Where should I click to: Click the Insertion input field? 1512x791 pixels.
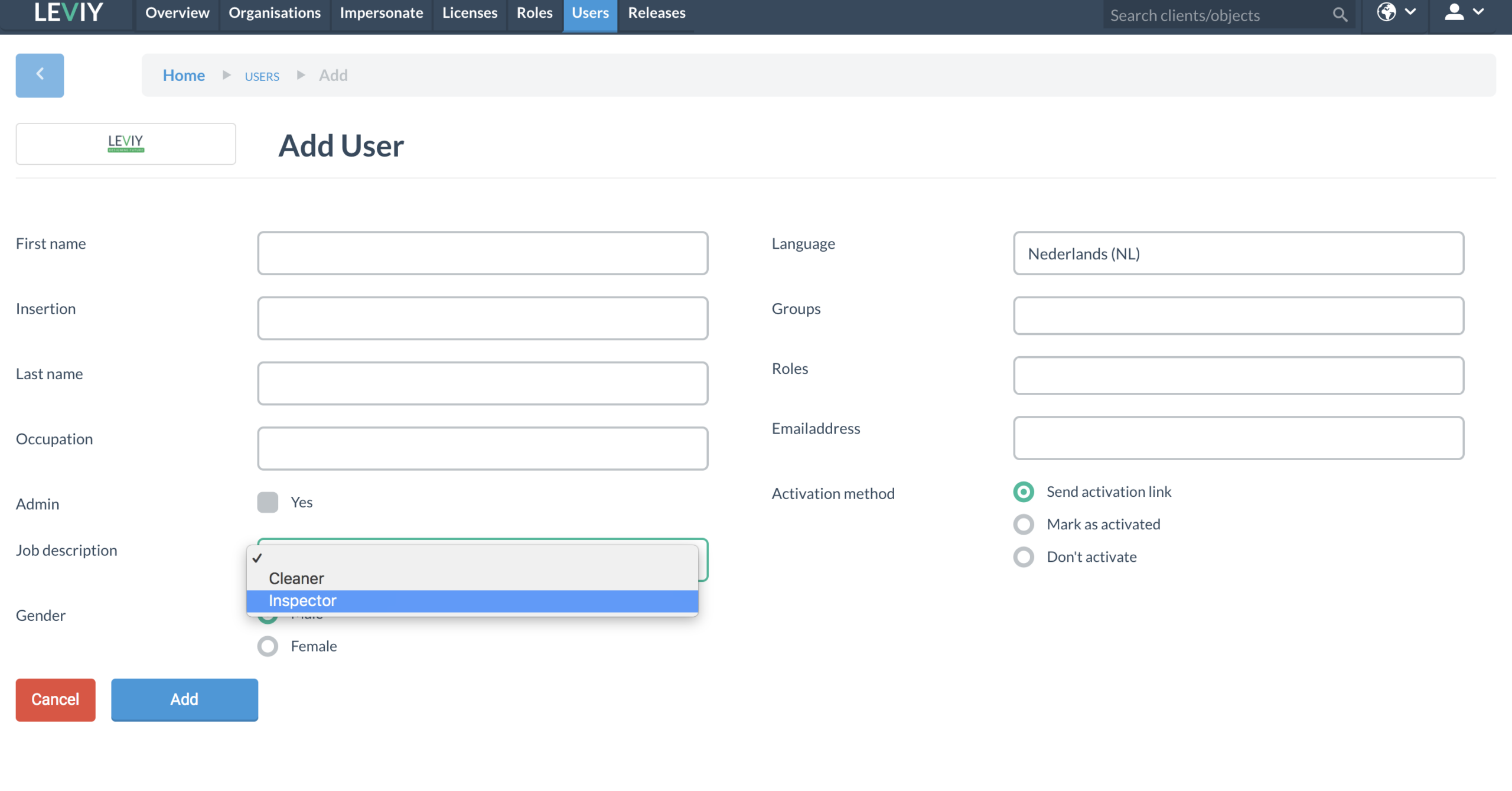pyautogui.click(x=483, y=318)
